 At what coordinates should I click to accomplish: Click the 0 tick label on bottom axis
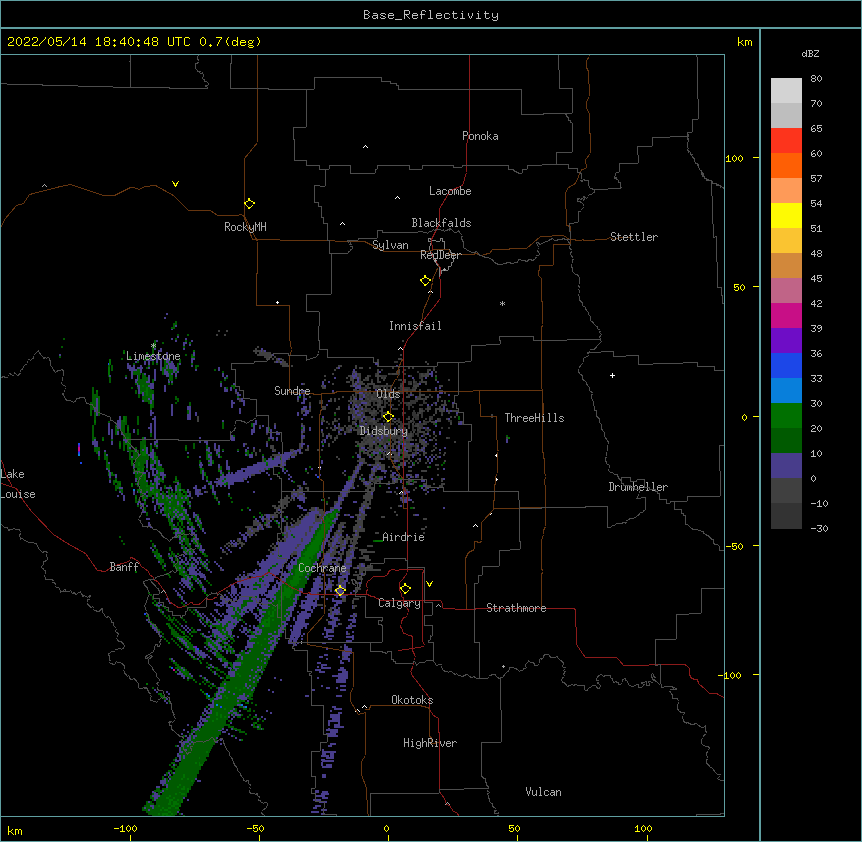tap(386, 828)
